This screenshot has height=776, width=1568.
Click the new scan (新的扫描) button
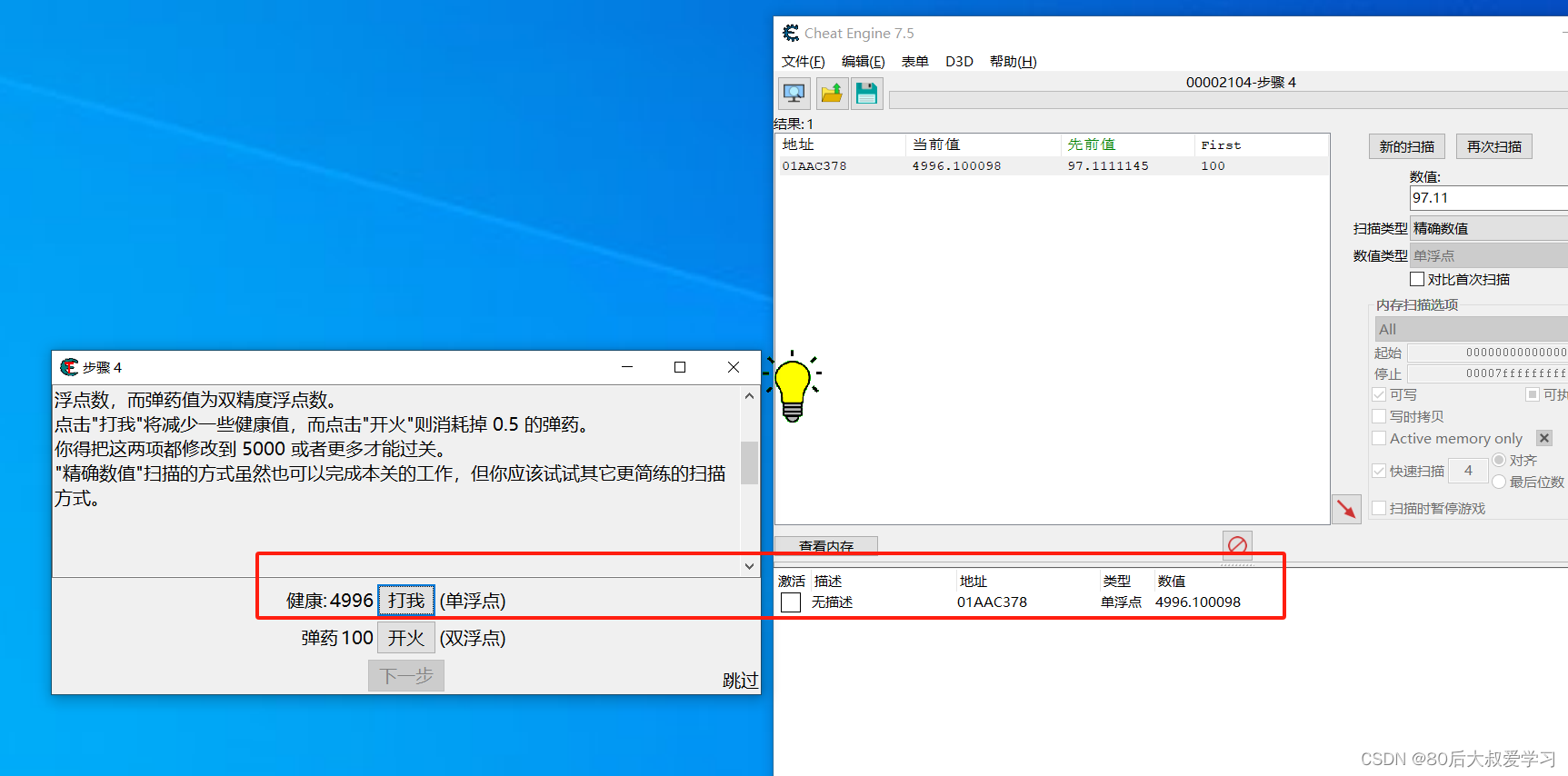[x=1406, y=146]
